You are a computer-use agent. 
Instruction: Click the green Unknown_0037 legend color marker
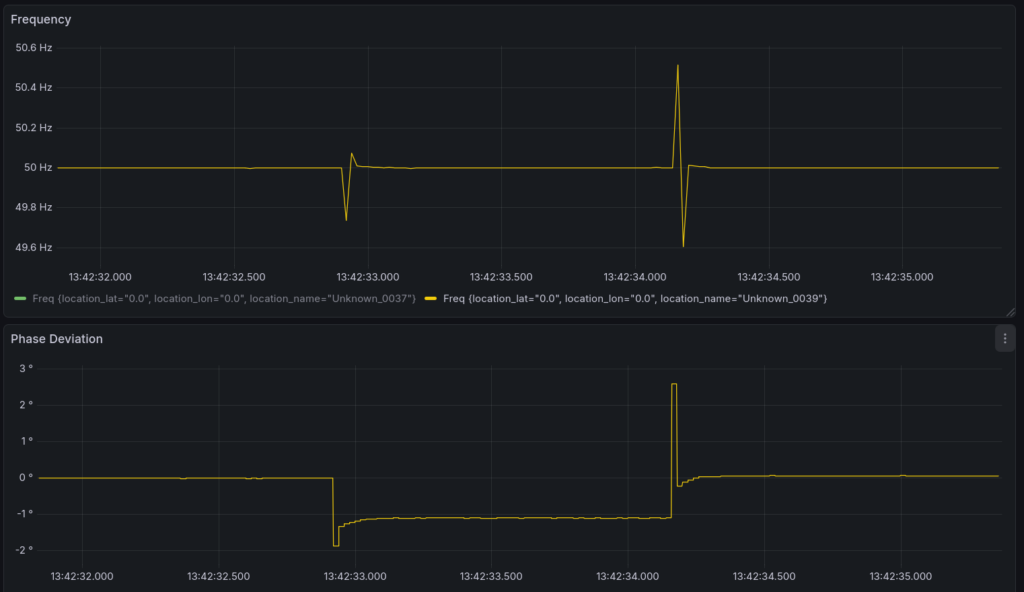tap(19, 298)
